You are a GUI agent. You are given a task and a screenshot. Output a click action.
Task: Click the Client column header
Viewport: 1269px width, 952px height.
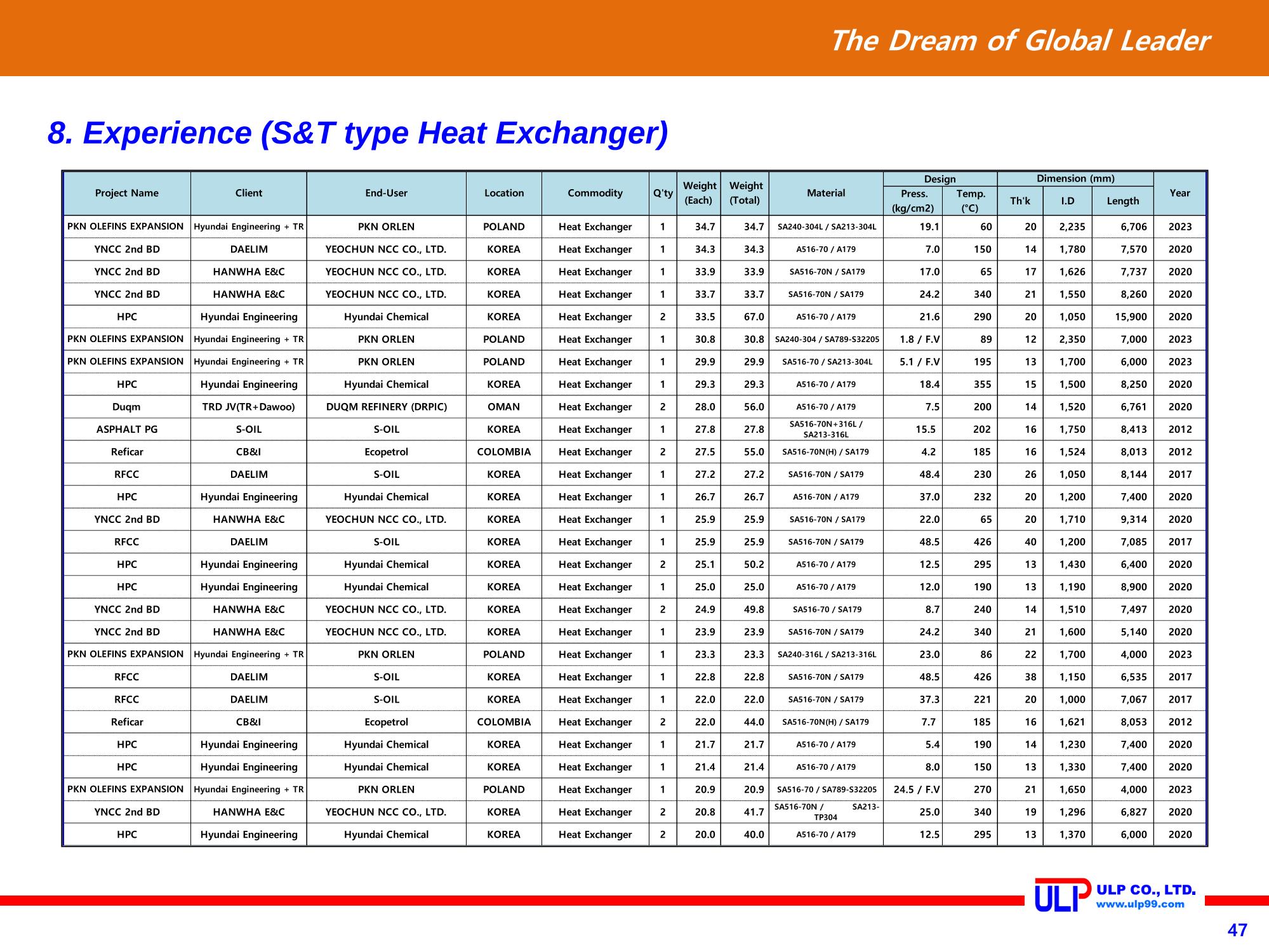click(x=249, y=193)
